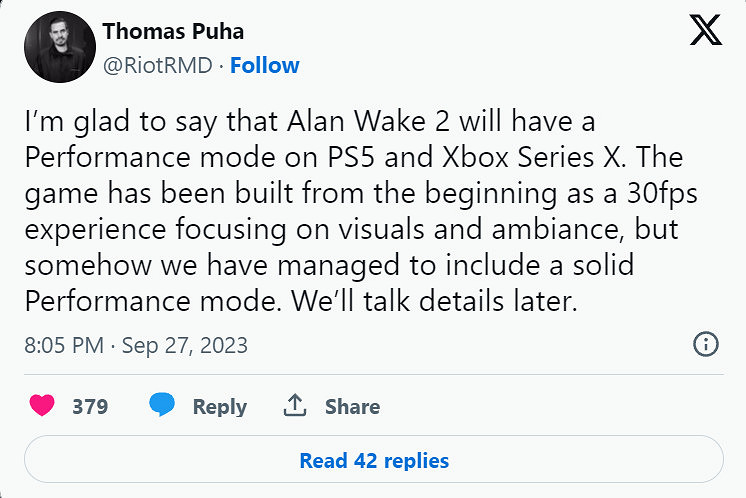Viewport: 746px width, 498px height.
Task: Click the Sep 27, 2023 date
Action: (184, 346)
